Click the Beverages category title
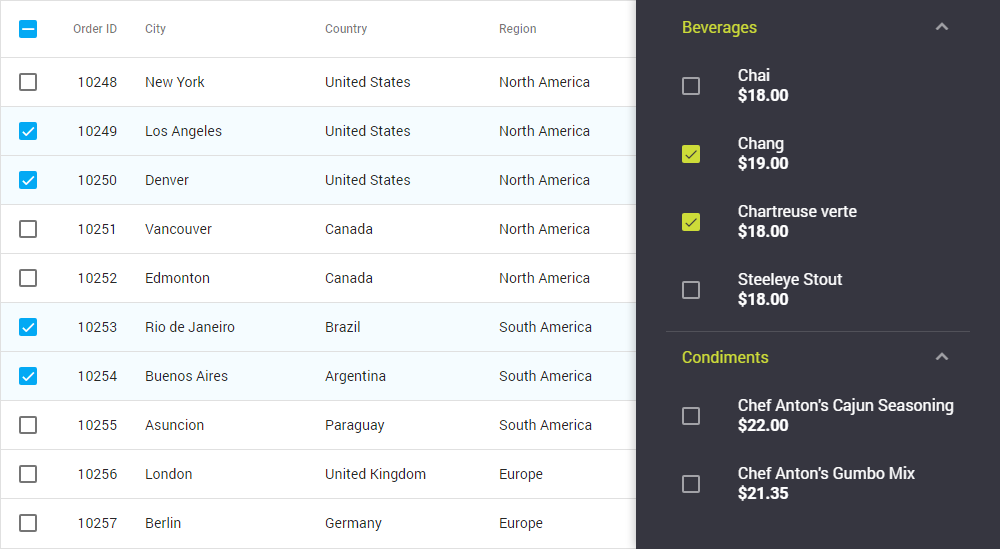Viewport: 1000px width, 549px height. [x=719, y=27]
